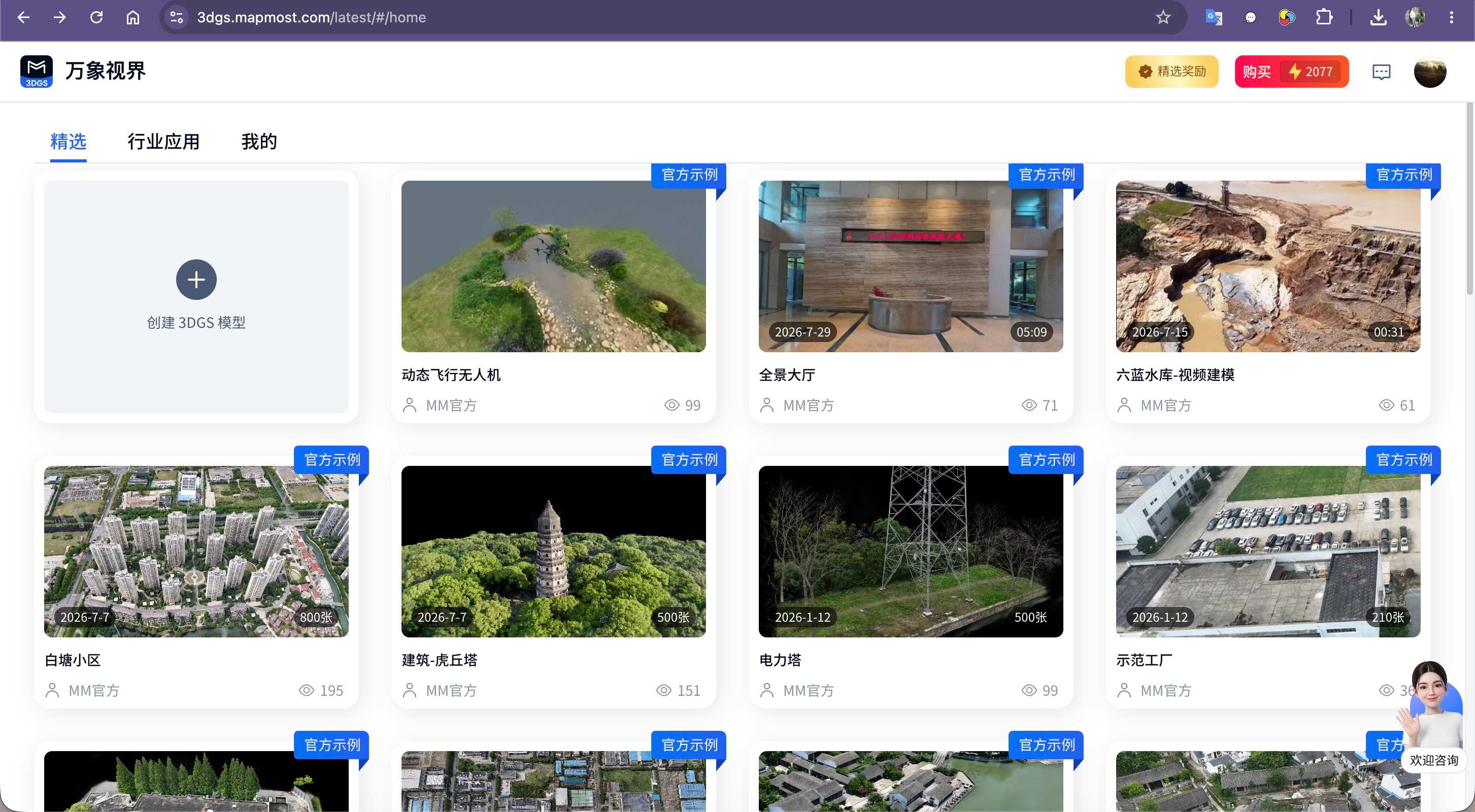The height and width of the screenshot is (812, 1475).
Task: Click the 00:31 duration on 六蓝水库 card
Action: tap(1389, 332)
